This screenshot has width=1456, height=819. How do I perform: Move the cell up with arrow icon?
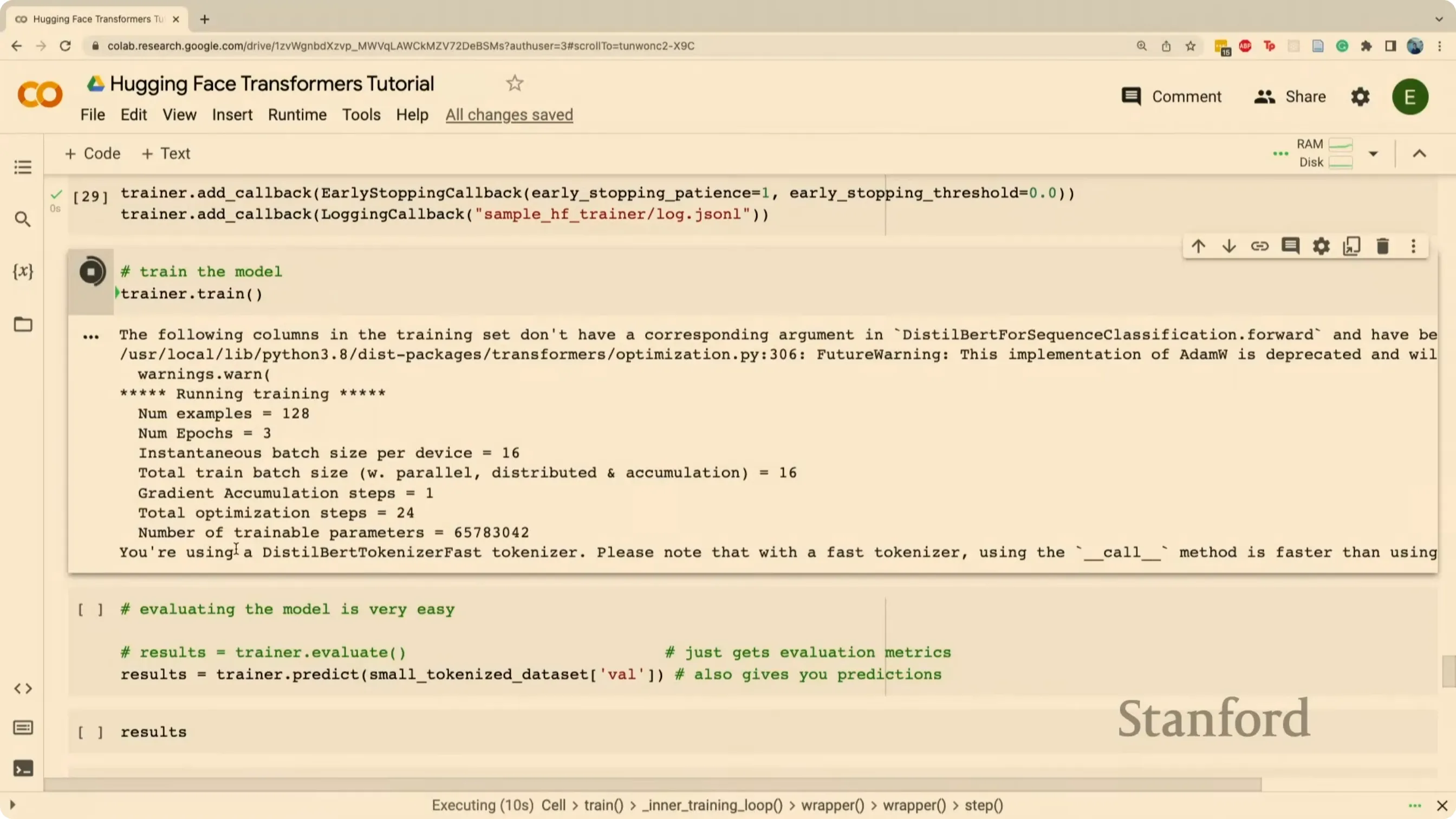coord(1198,246)
